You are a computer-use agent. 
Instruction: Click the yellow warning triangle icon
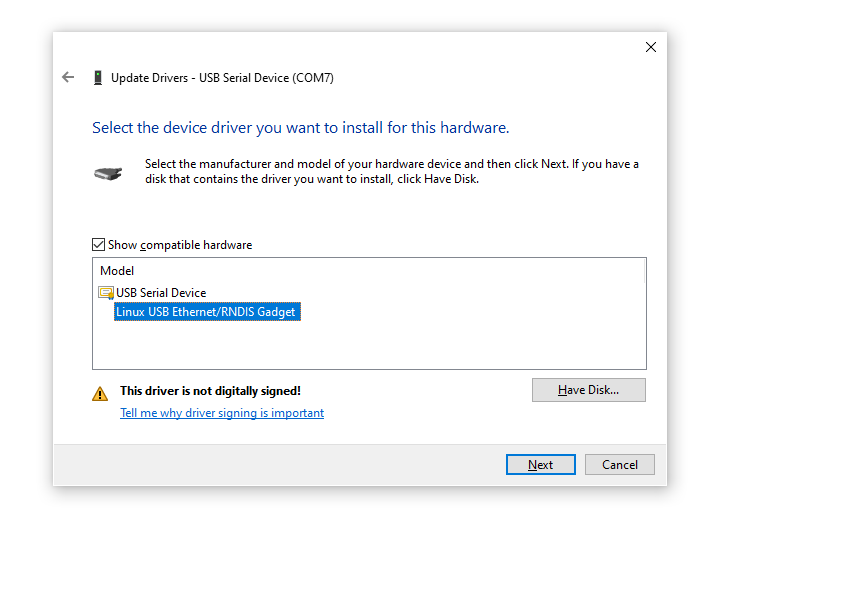tap(100, 394)
